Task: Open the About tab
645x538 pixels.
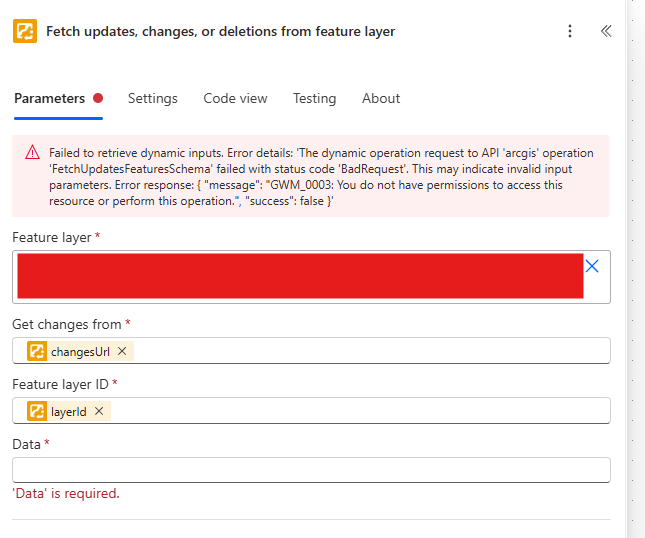Action: click(381, 98)
